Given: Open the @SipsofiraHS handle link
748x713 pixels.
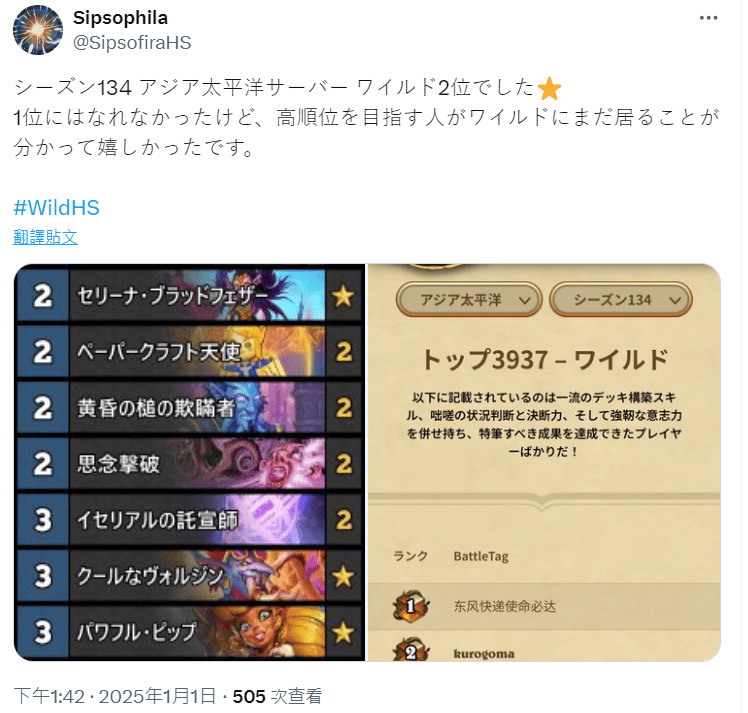Looking at the screenshot, I should [x=132, y=43].
